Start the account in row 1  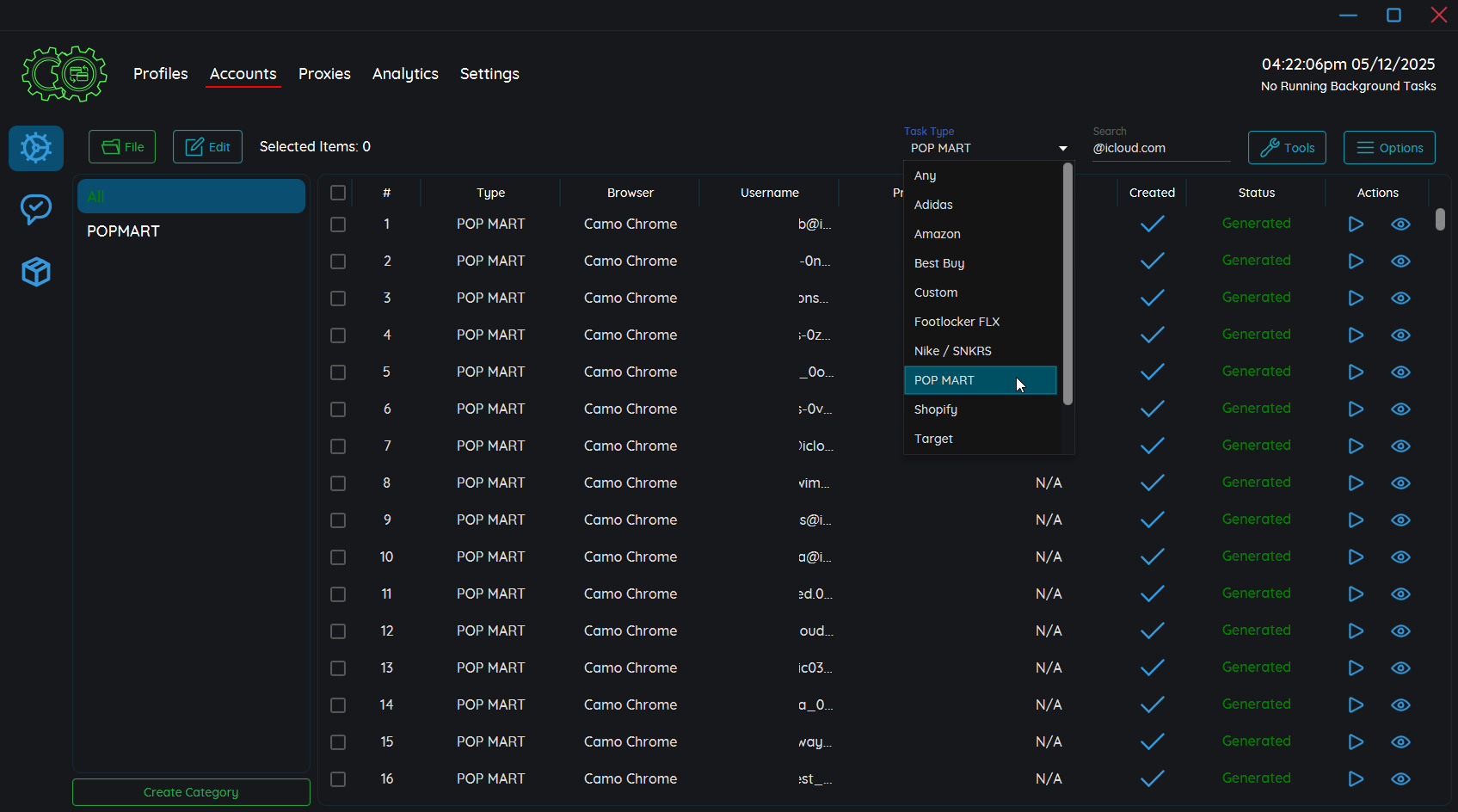[1356, 225]
